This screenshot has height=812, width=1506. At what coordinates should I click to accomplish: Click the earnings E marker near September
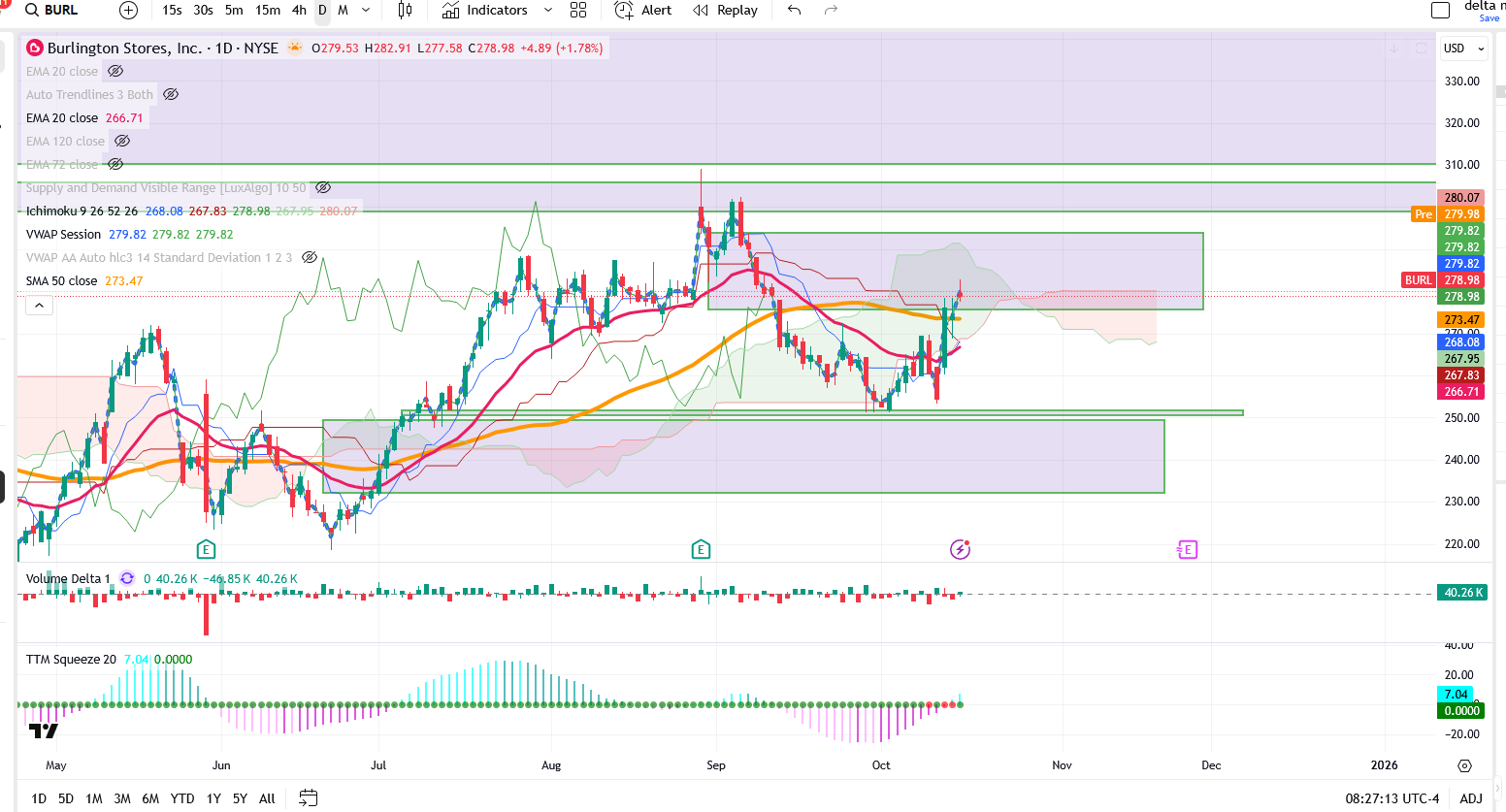click(x=701, y=550)
